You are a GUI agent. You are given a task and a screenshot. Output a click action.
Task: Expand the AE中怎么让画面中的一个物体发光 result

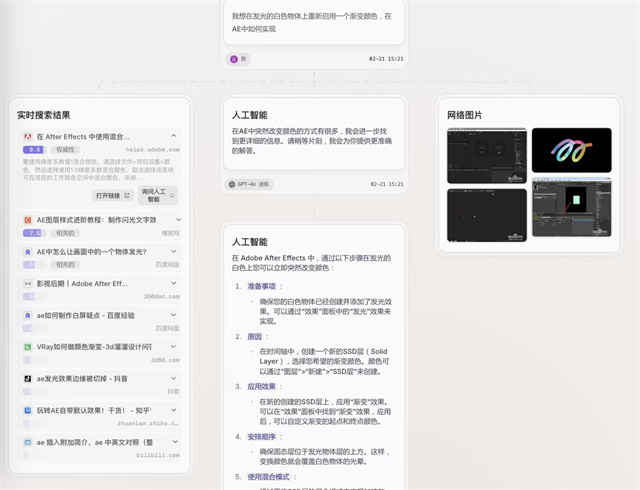pyautogui.click(x=173, y=251)
